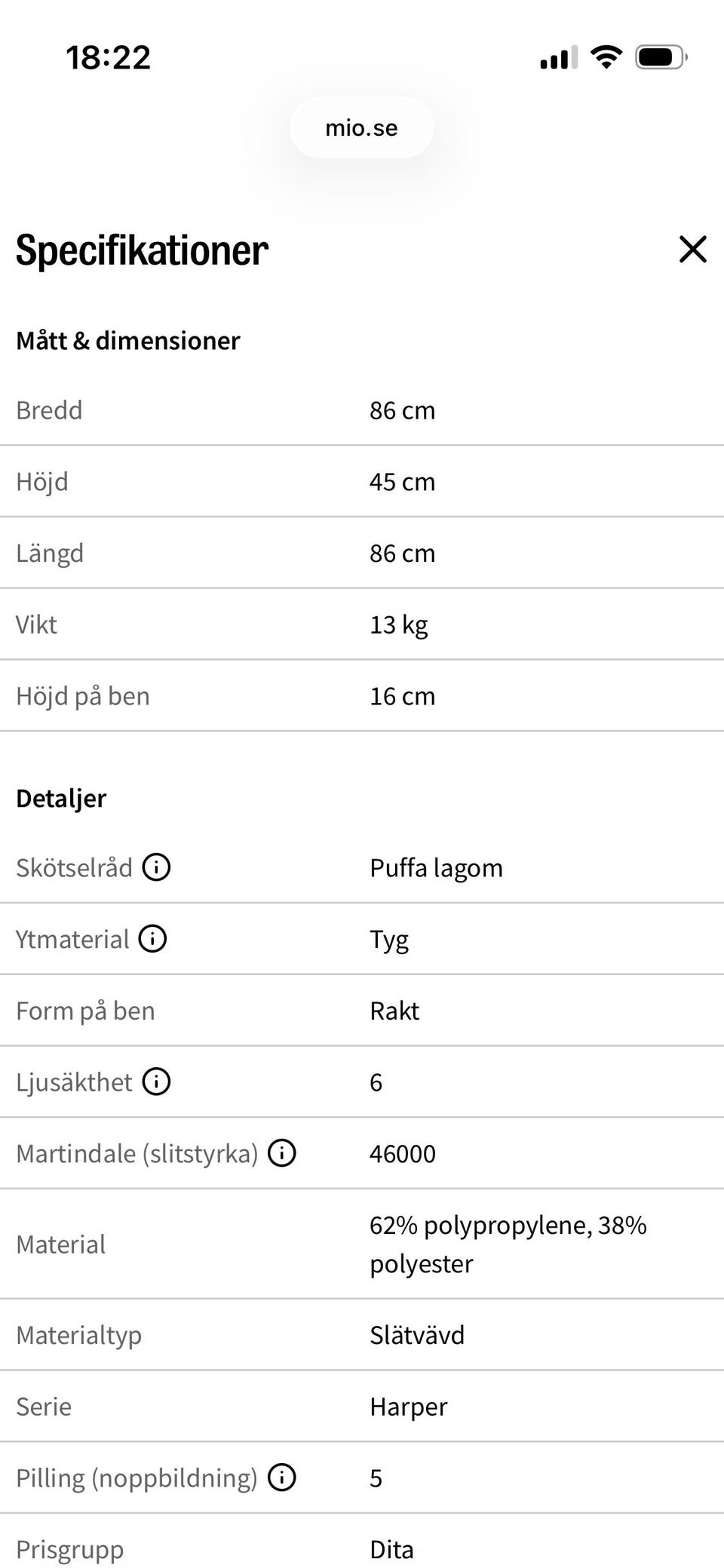Select the Bredd 86 cm row
Image resolution: width=724 pixels, height=1568 pixels.
coord(362,410)
